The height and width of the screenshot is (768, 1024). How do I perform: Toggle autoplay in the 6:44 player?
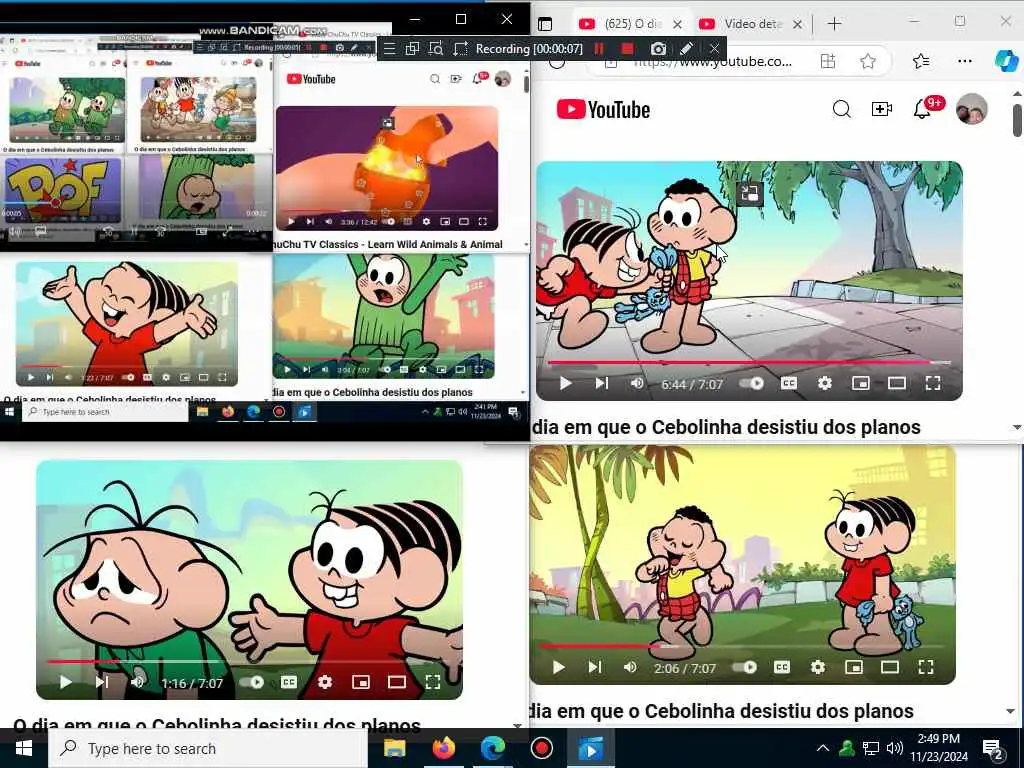(752, 383)
